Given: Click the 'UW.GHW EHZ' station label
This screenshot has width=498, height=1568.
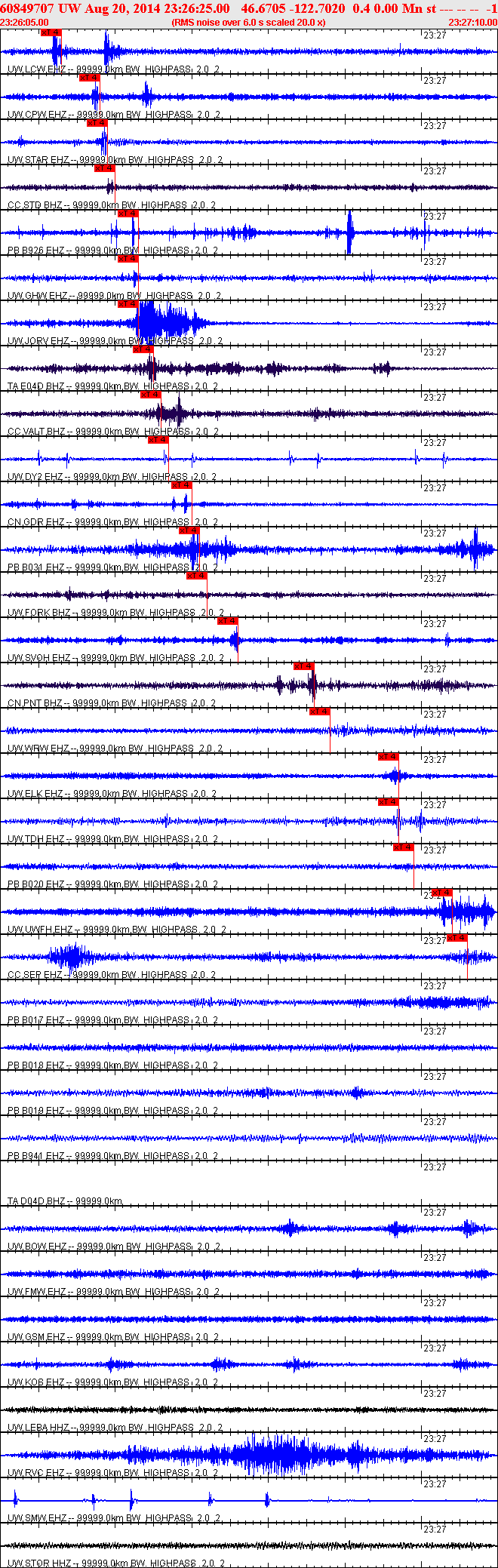Looking at the screenshot, I should point(38,296).
